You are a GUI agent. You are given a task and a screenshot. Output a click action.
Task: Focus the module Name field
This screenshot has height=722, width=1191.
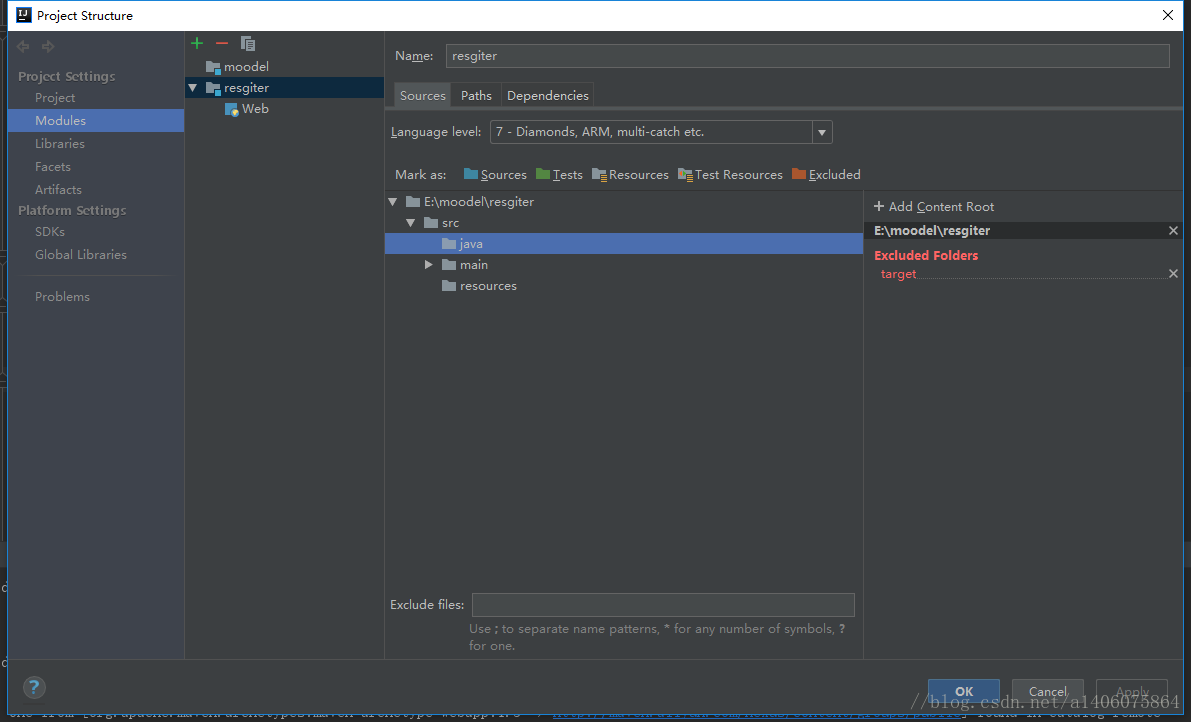coord(807,56)
